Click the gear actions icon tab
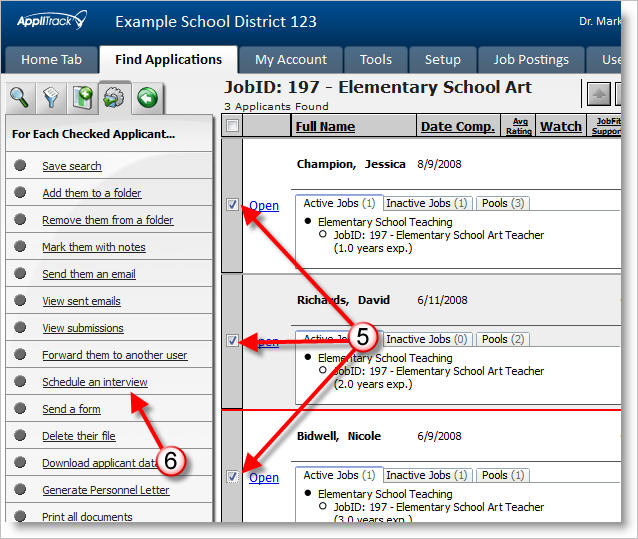Screen dimensions: 638x539 (115, 98)
